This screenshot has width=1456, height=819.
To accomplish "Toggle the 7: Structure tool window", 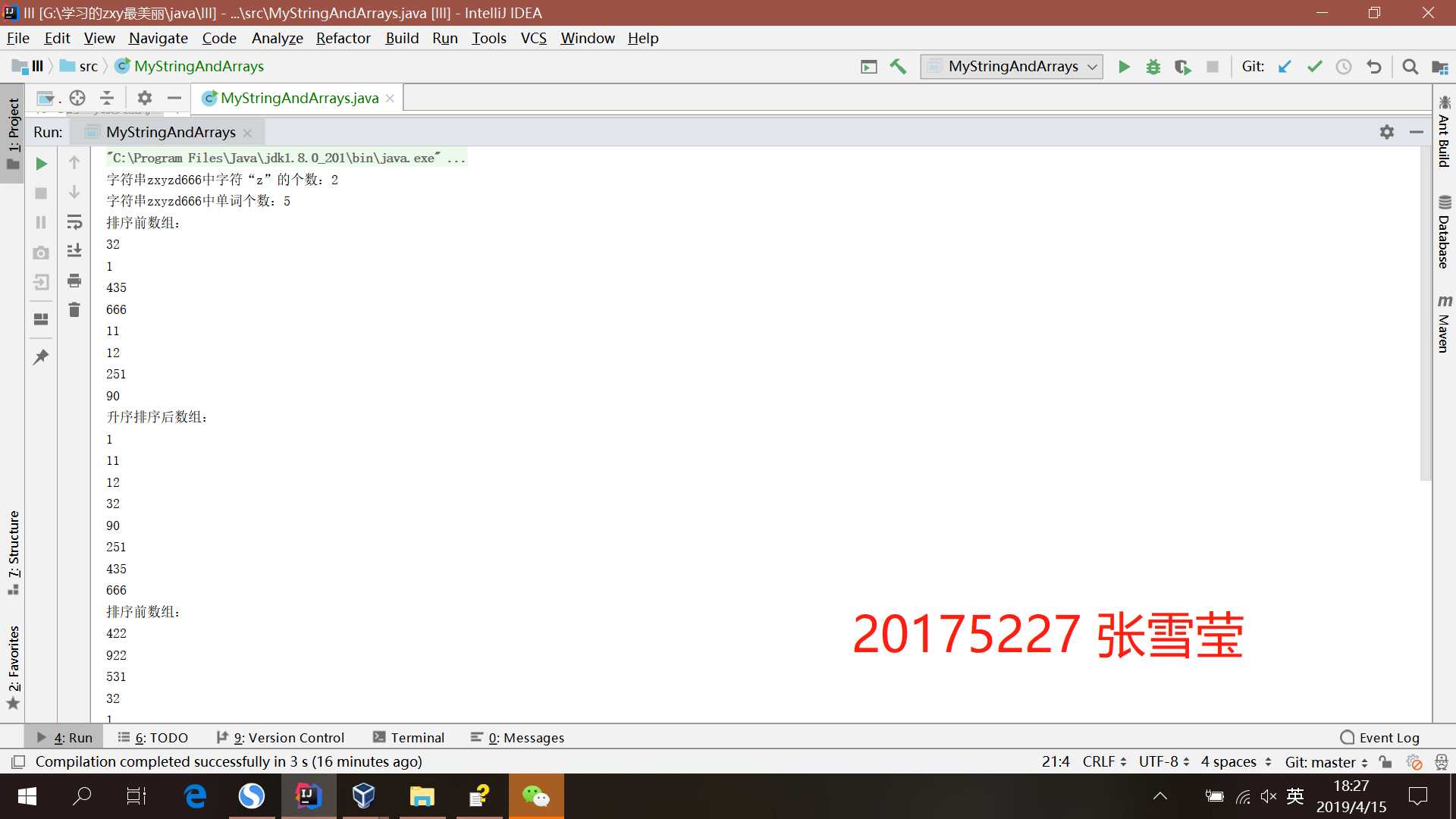I will click(13, 552).
